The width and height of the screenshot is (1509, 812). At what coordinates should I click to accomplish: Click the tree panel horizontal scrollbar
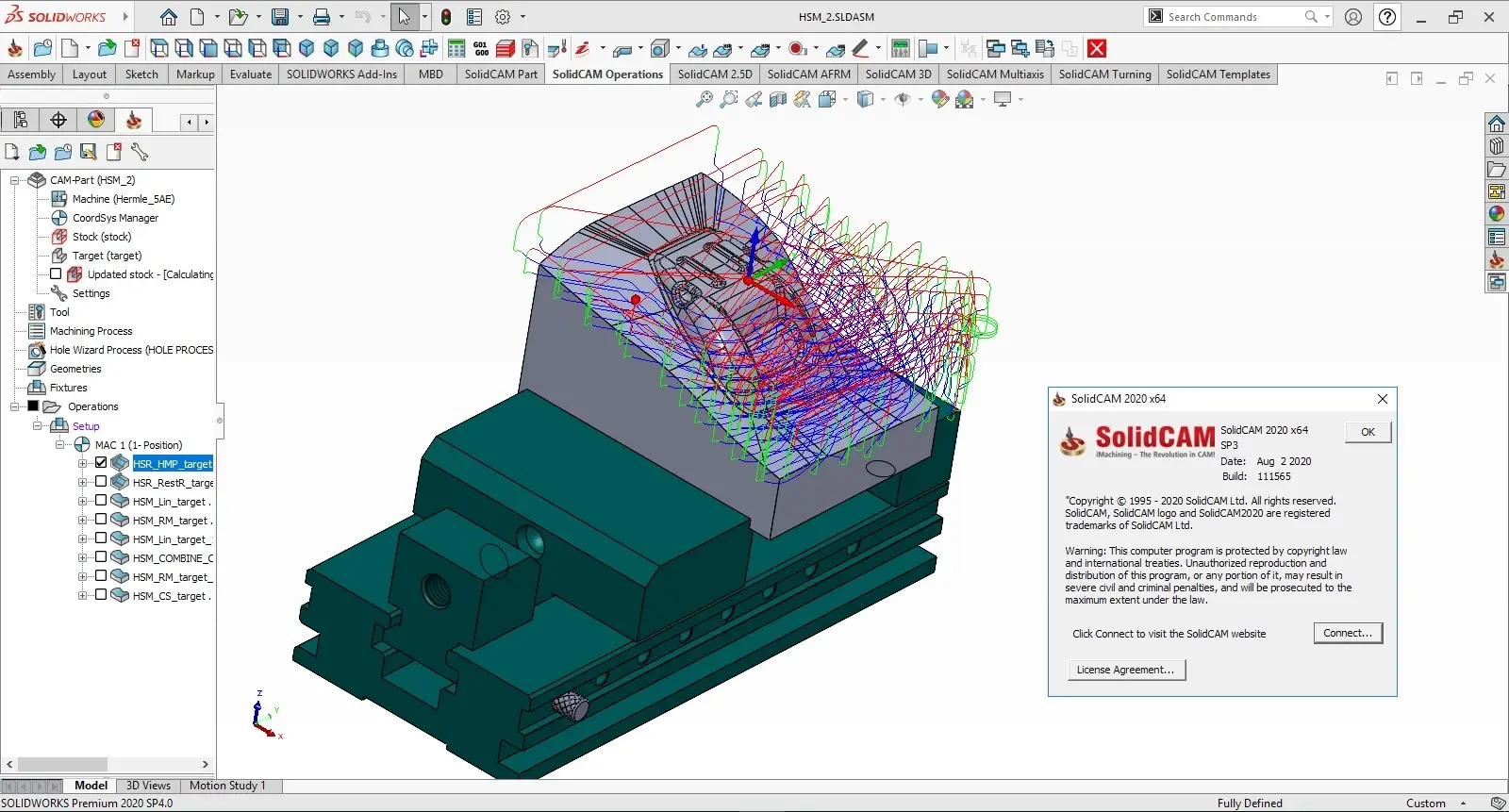108,764
